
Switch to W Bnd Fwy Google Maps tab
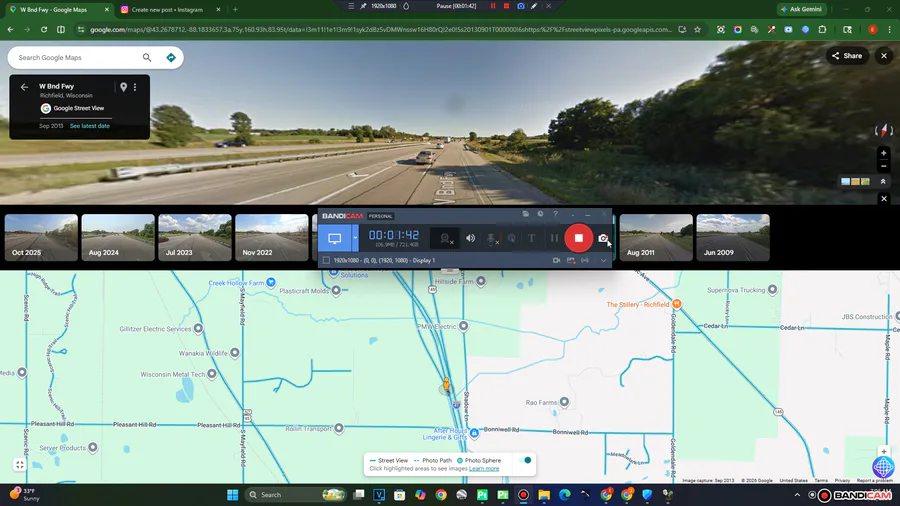[56, 10]
